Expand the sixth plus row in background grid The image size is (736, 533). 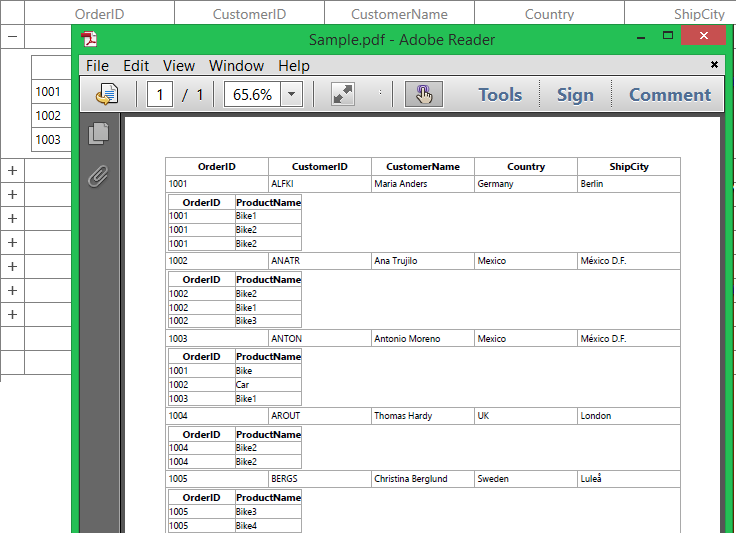[x=13, y=290]
